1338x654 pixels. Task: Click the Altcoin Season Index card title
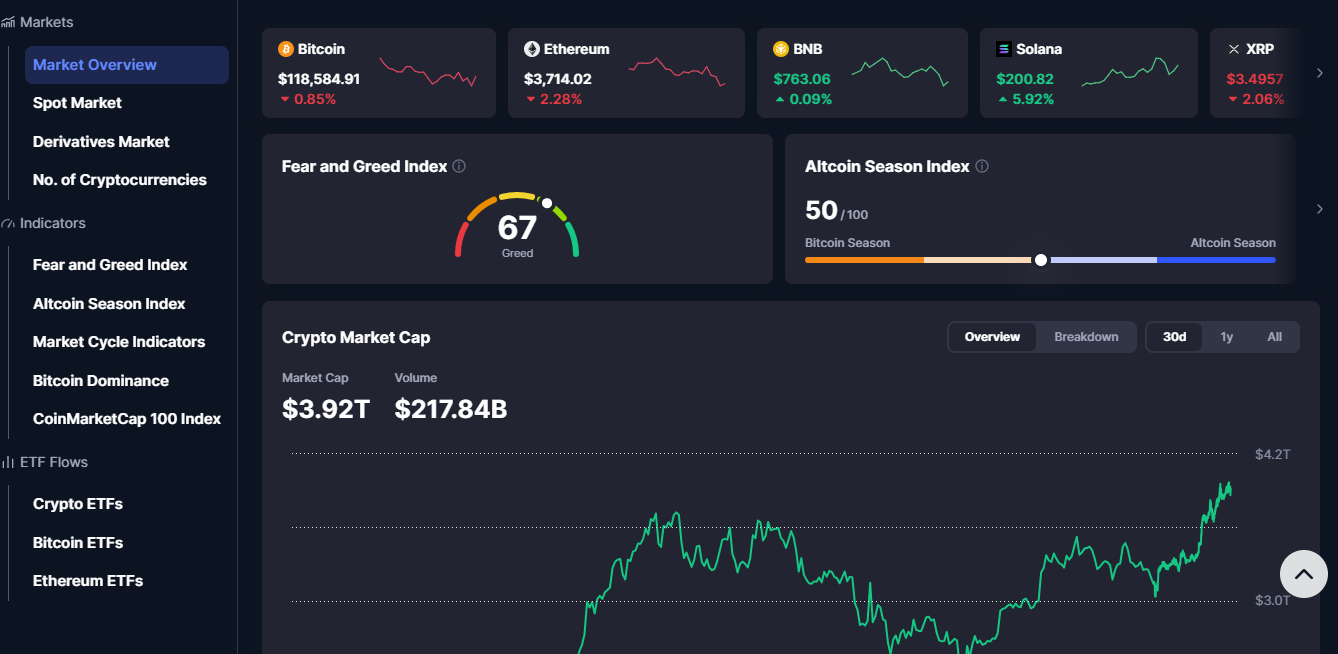tap(887, 167)
